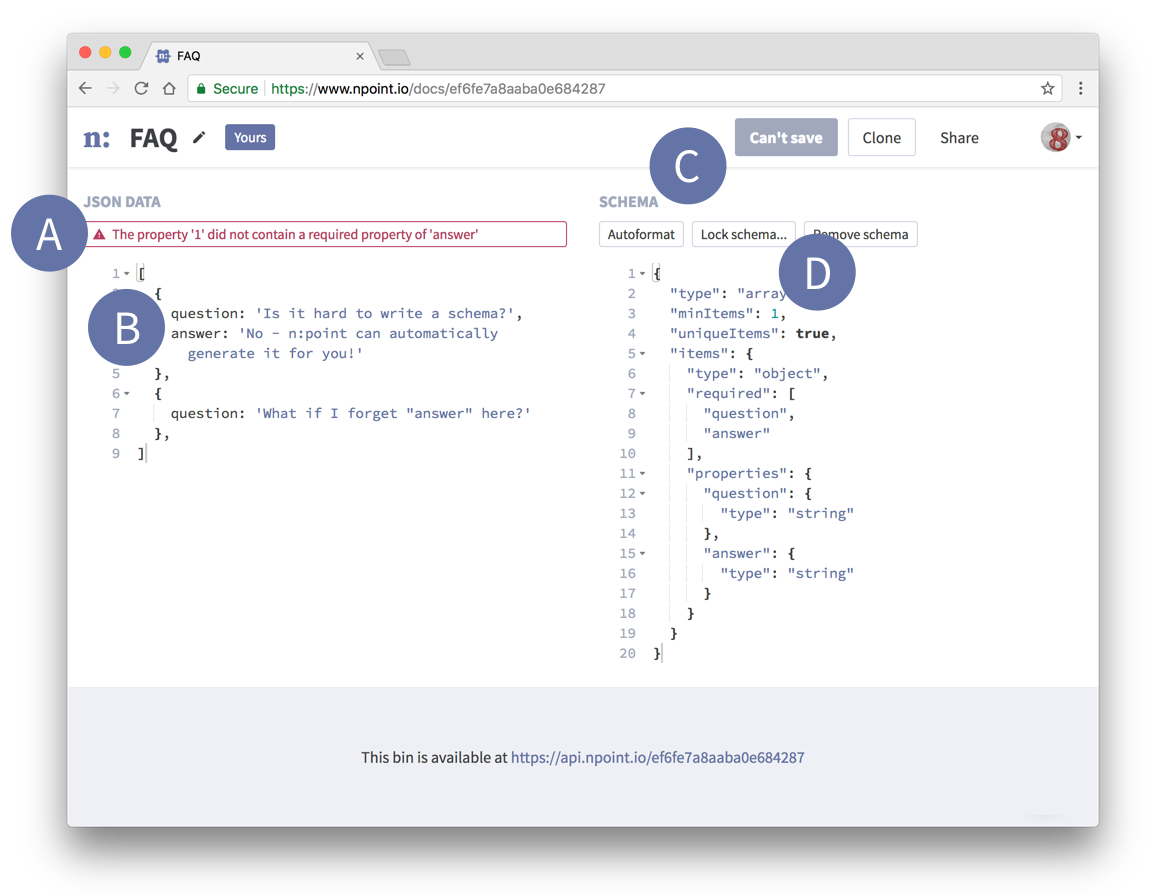The height and width of the screenshot is (896, 1167).
Task: Click the Clone button
Action: tap(881, 138)
